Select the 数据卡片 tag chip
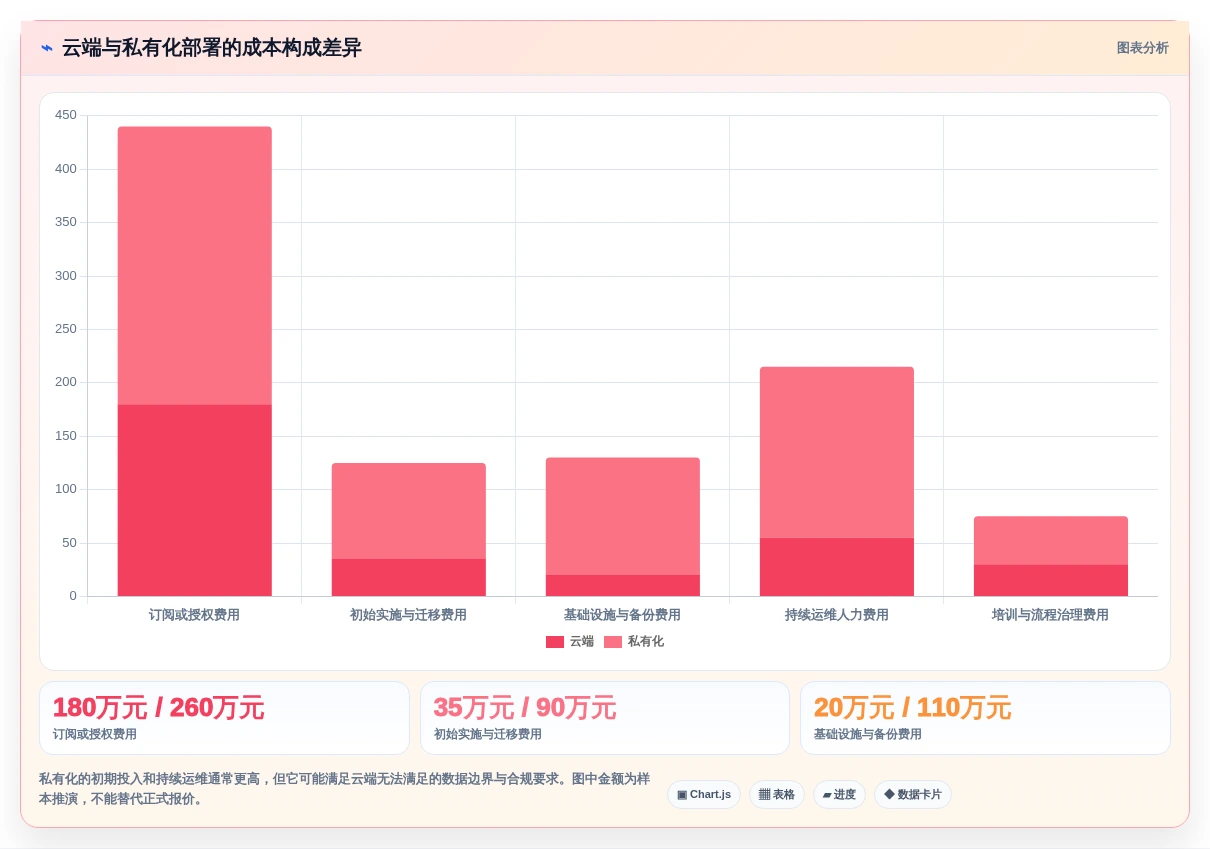Screen dimensions: 1210x849 click(x=913, y=795)
